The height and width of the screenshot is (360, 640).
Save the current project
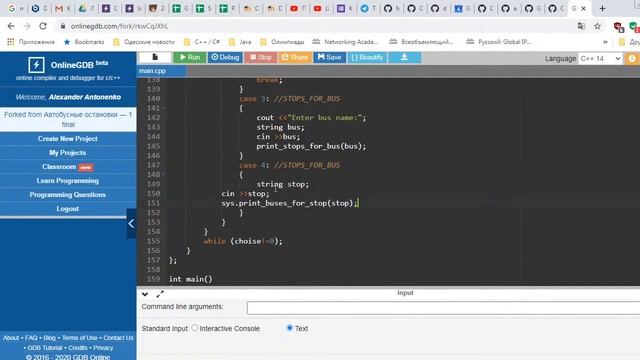pyautogui.click(x=329, y=57)
